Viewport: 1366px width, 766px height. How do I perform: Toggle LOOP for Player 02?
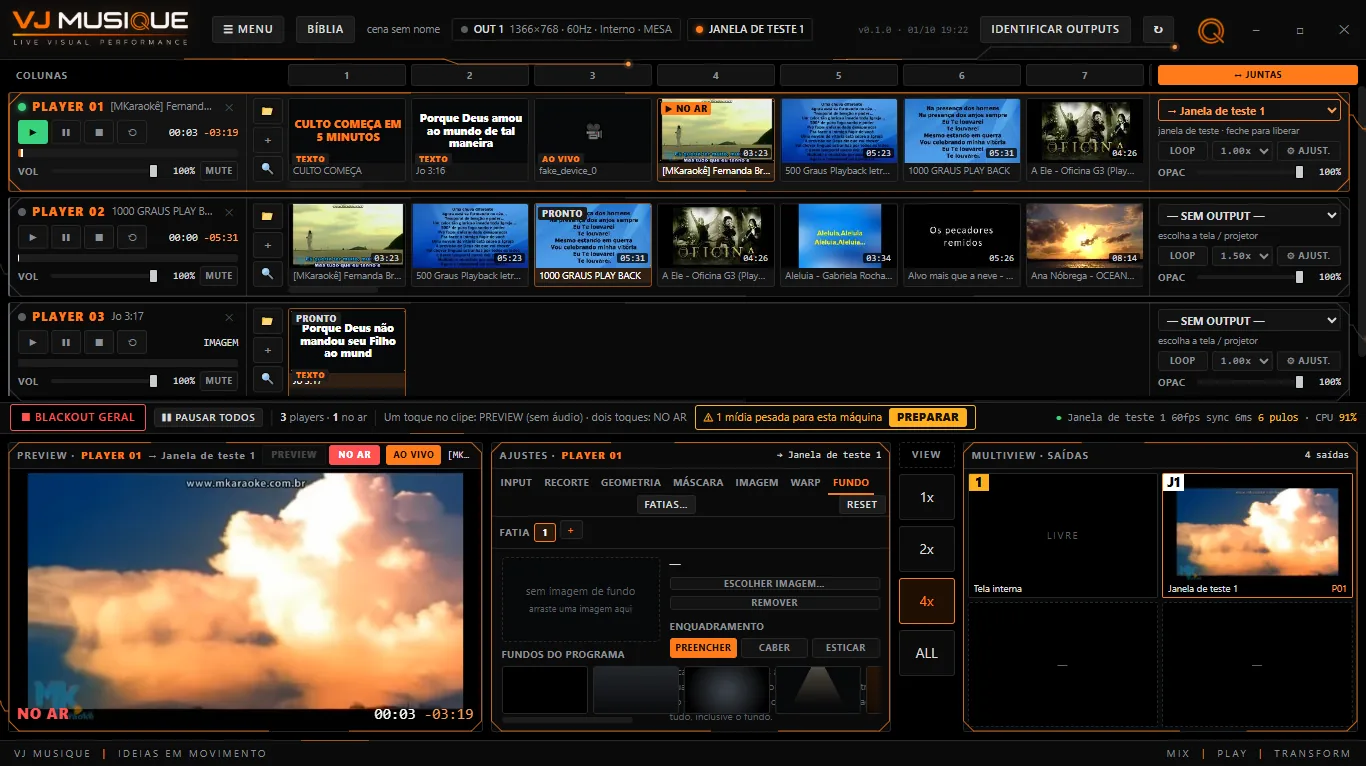tap(1183, 256)
